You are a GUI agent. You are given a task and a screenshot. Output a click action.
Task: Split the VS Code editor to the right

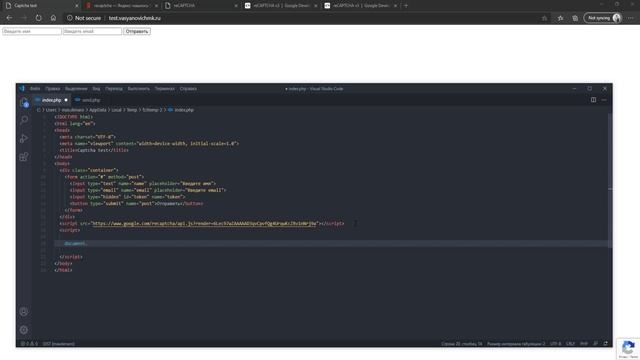tap(593, 100)
